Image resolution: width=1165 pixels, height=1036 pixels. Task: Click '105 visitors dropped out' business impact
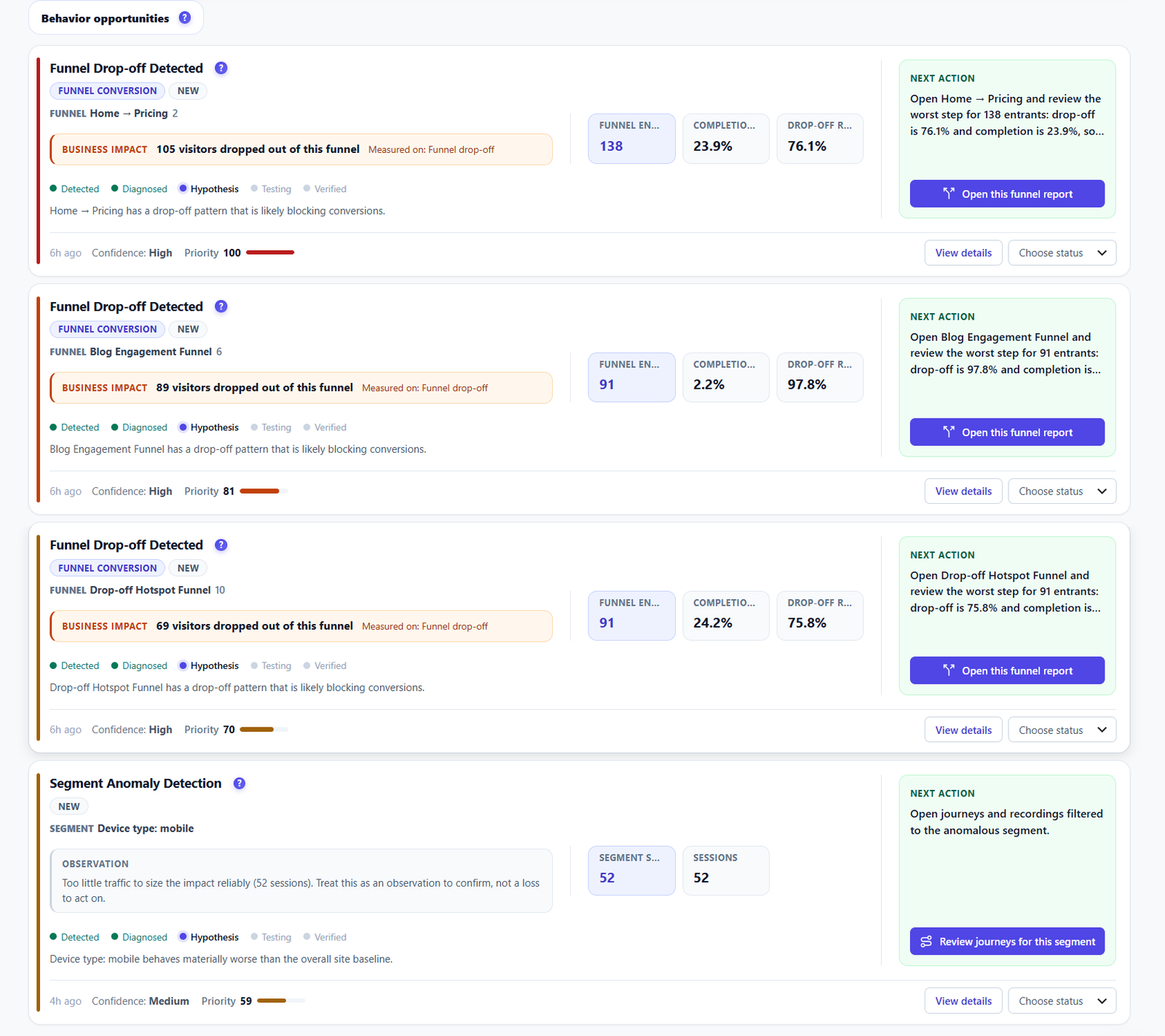pos(301,149)
